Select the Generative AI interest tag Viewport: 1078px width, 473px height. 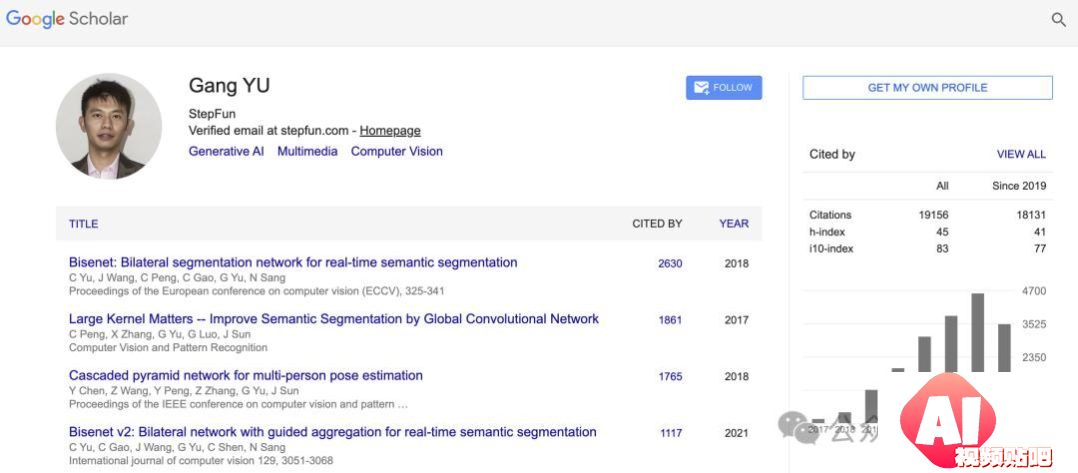pyautogui.click(x=226, y=151)
